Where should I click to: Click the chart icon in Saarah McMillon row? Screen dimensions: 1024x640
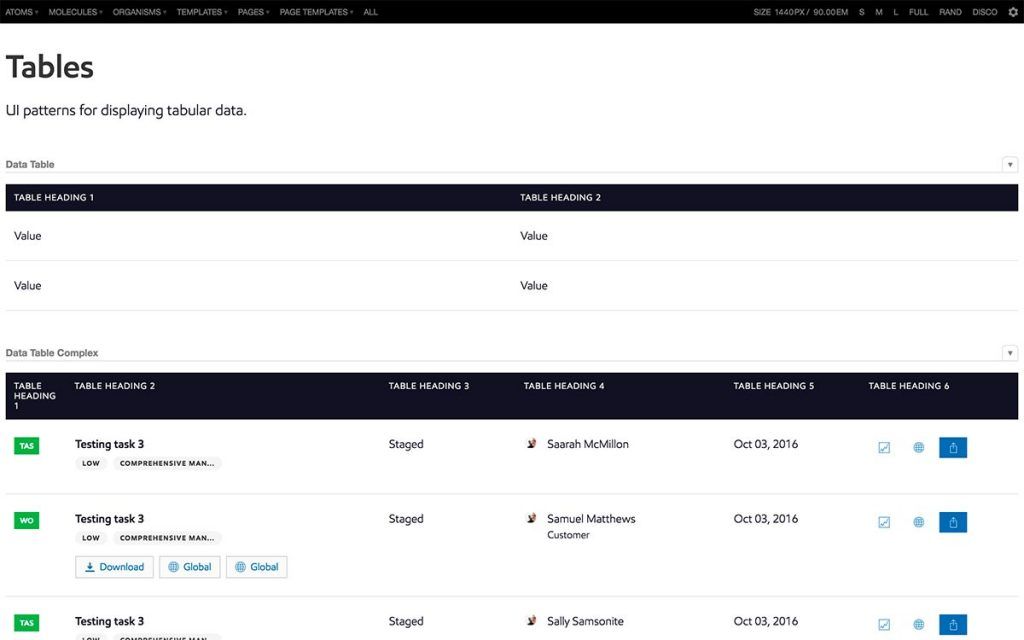pyautogui.click(x=884, y=448)
